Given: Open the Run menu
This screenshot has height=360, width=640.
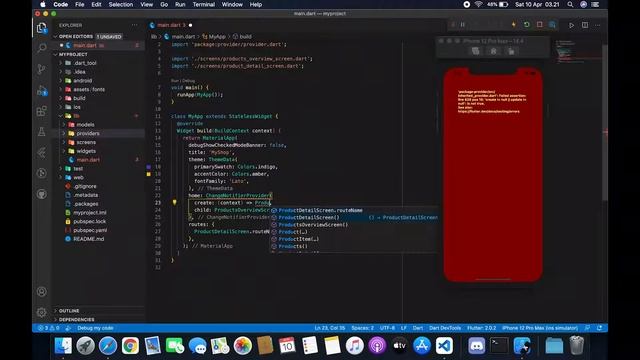Looking at the screenshot, I should (x=180, y=4).
